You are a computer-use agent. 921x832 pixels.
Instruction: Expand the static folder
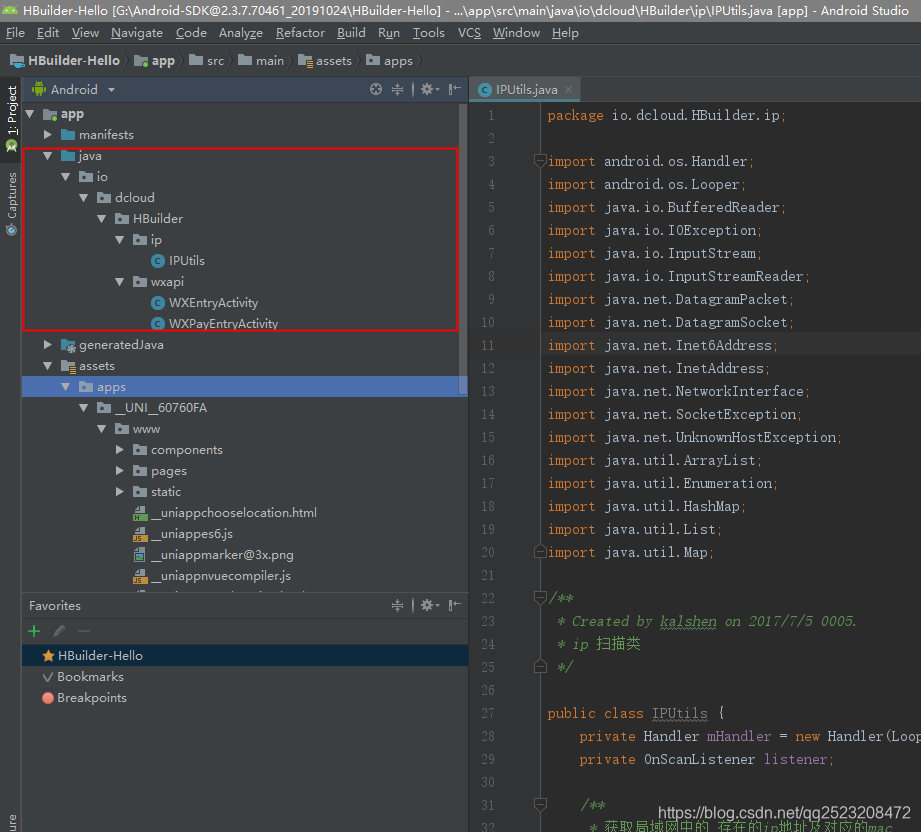tap(120, 492)
